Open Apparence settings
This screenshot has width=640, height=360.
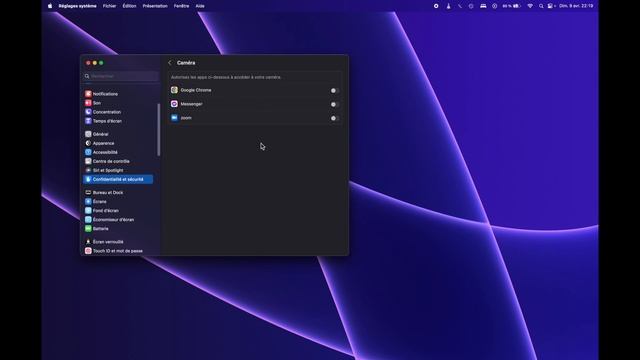tap(118, 143)
